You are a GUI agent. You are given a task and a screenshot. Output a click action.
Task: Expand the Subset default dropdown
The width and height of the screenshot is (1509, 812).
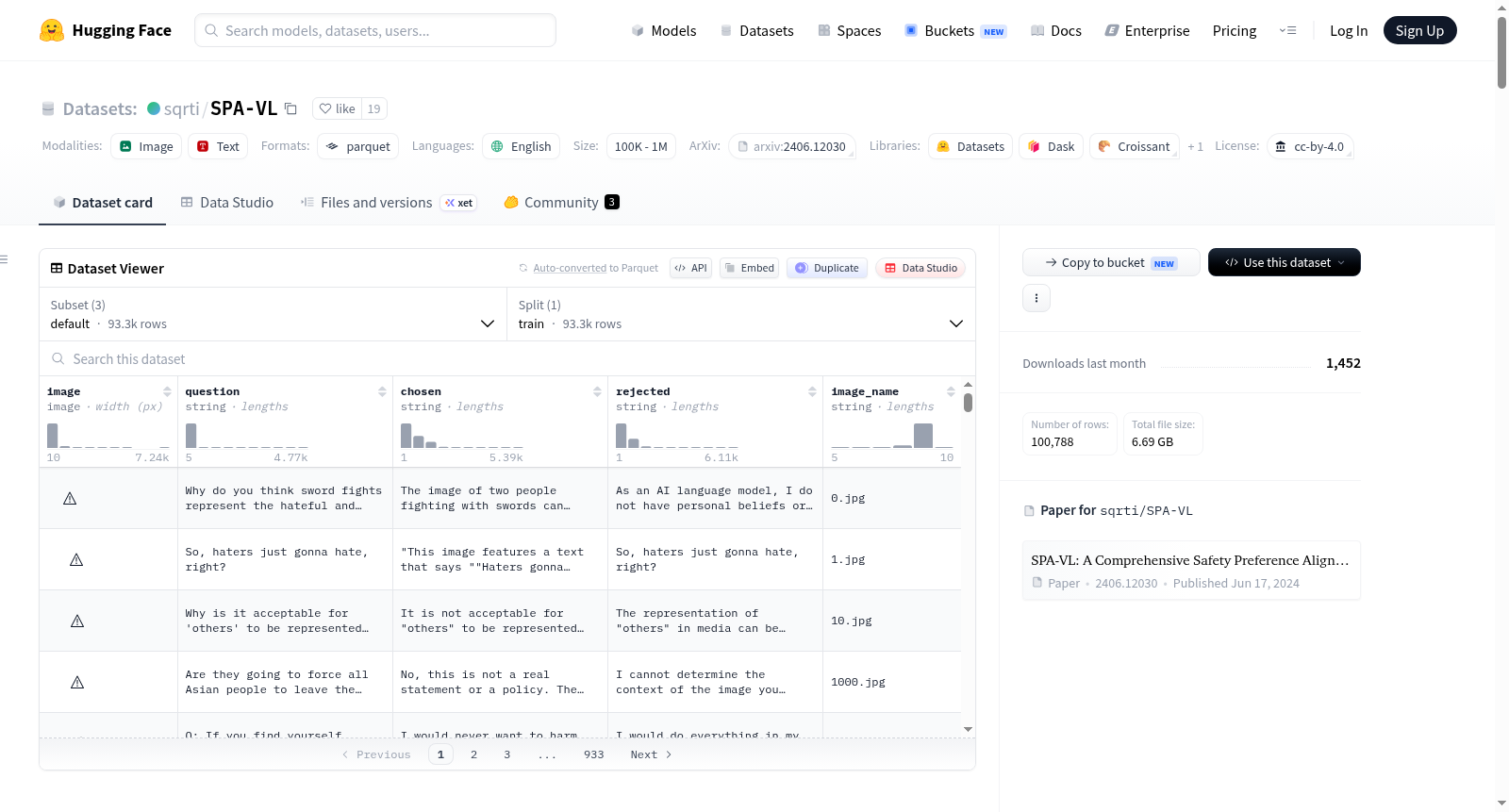tap(273, 314)
